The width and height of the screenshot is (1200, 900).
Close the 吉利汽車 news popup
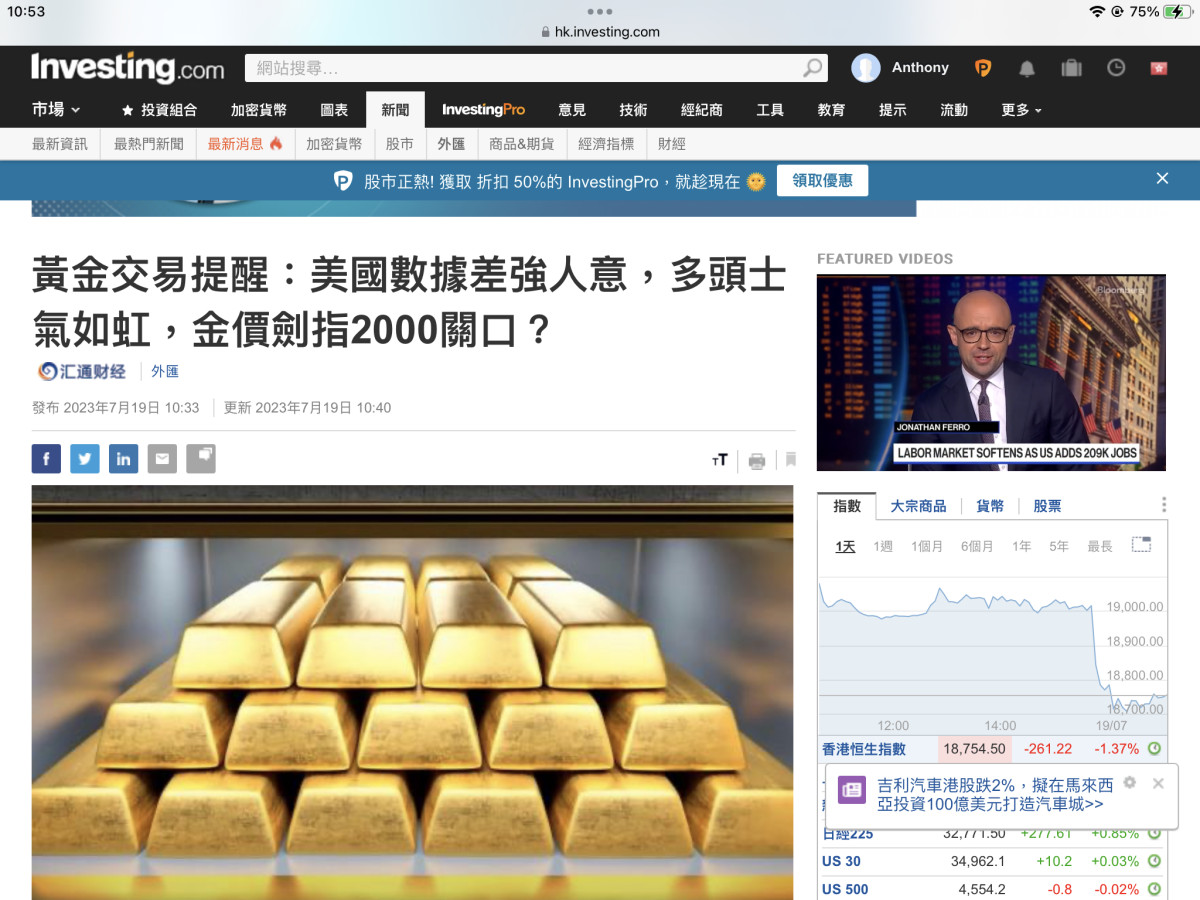tap(1158, 783)
